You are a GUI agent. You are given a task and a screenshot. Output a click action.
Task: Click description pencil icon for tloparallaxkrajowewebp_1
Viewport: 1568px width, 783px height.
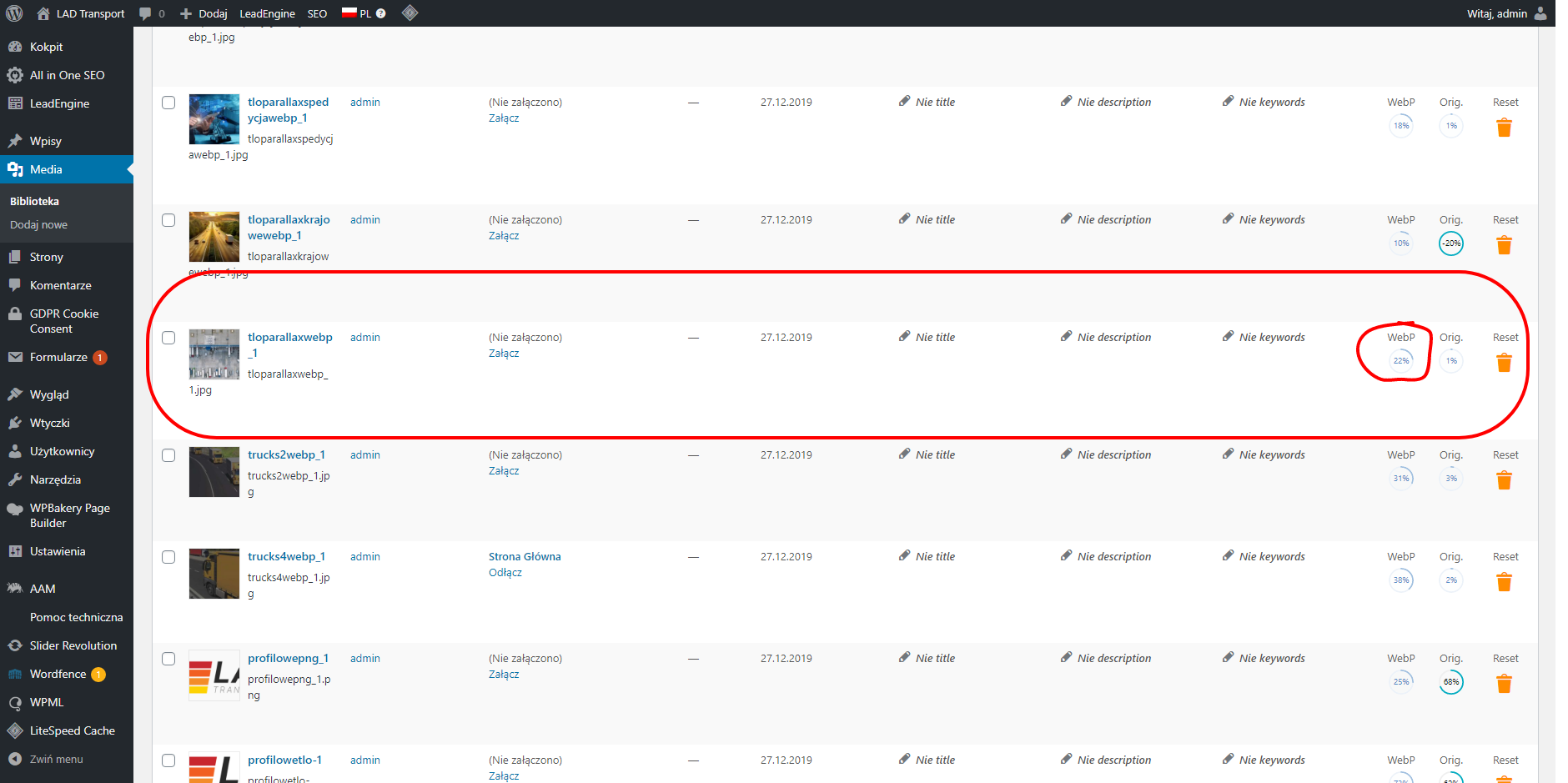click(x=1067, y=218)
